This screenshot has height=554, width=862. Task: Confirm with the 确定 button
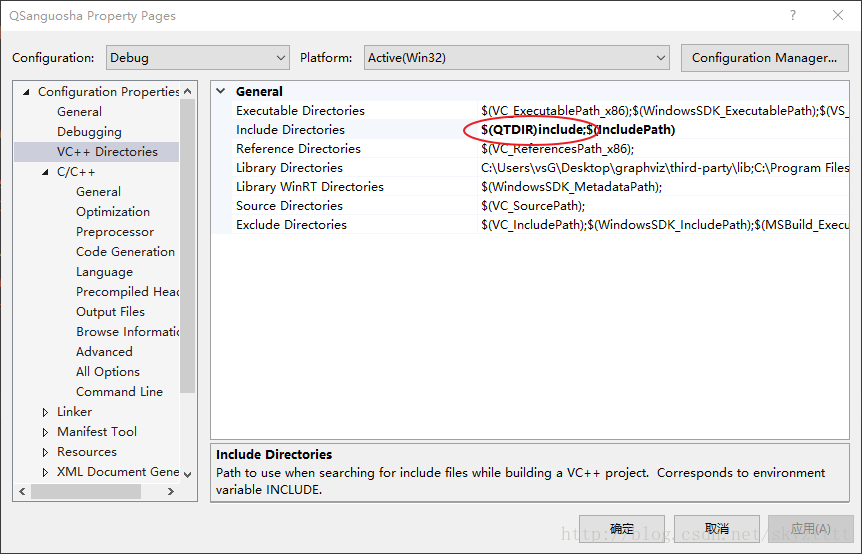[622, 529]
